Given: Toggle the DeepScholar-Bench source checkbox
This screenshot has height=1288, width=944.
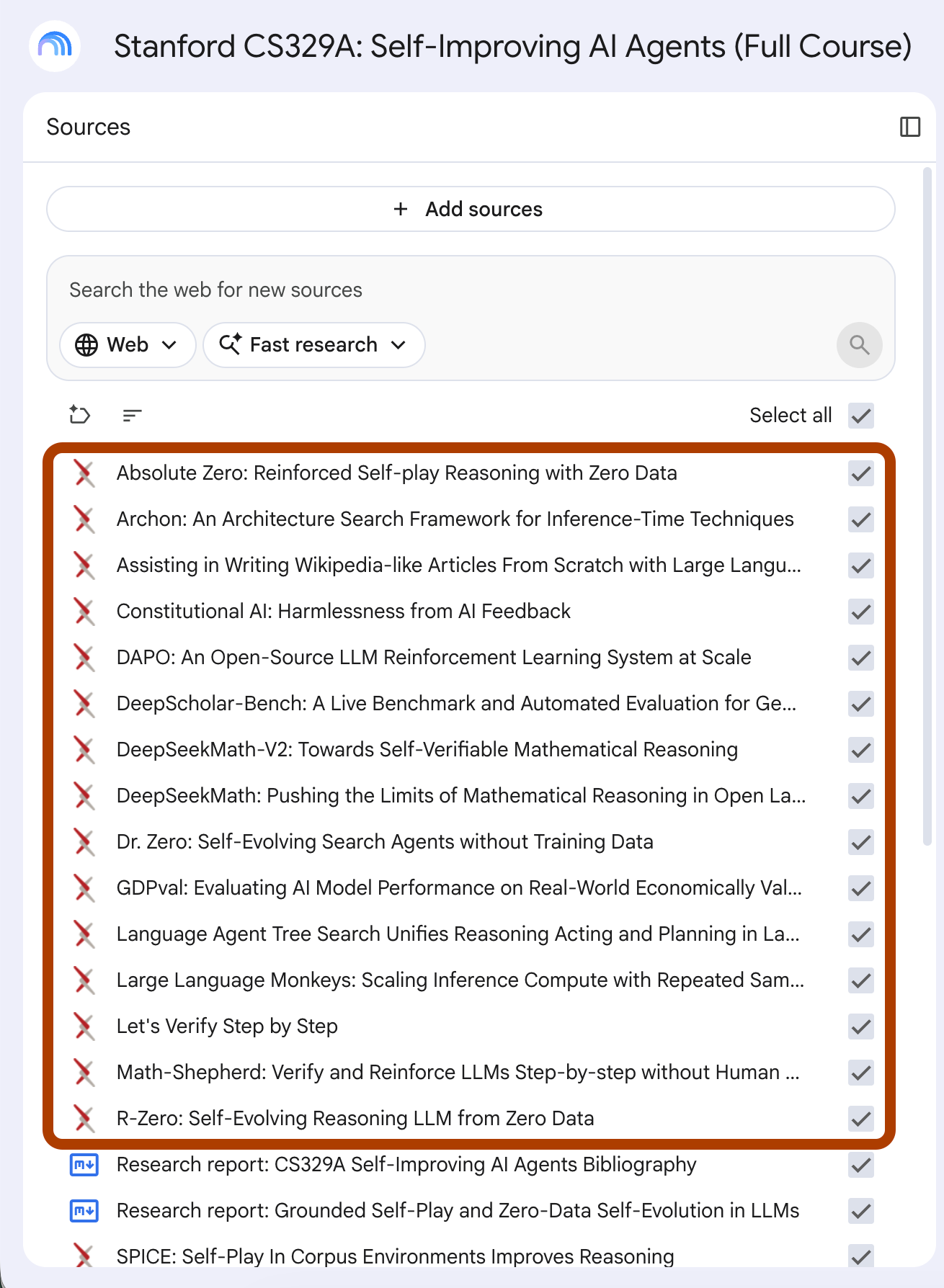Looking at the screenshot, I should coord(861,704).
